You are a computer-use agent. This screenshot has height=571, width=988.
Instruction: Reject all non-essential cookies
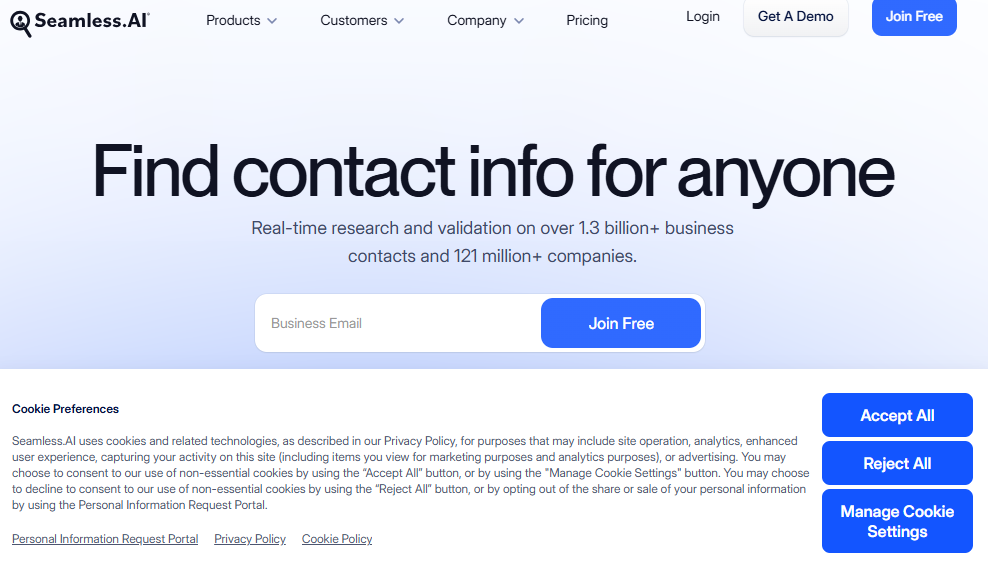coord(897,463)
